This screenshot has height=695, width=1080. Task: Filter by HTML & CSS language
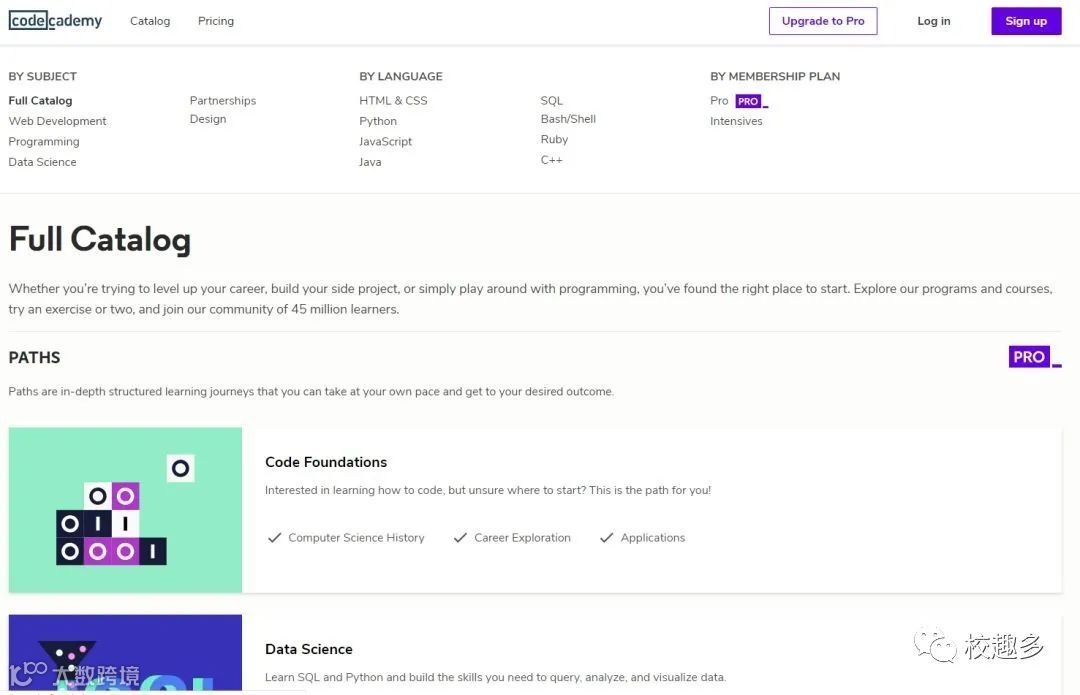click(393, 101)
